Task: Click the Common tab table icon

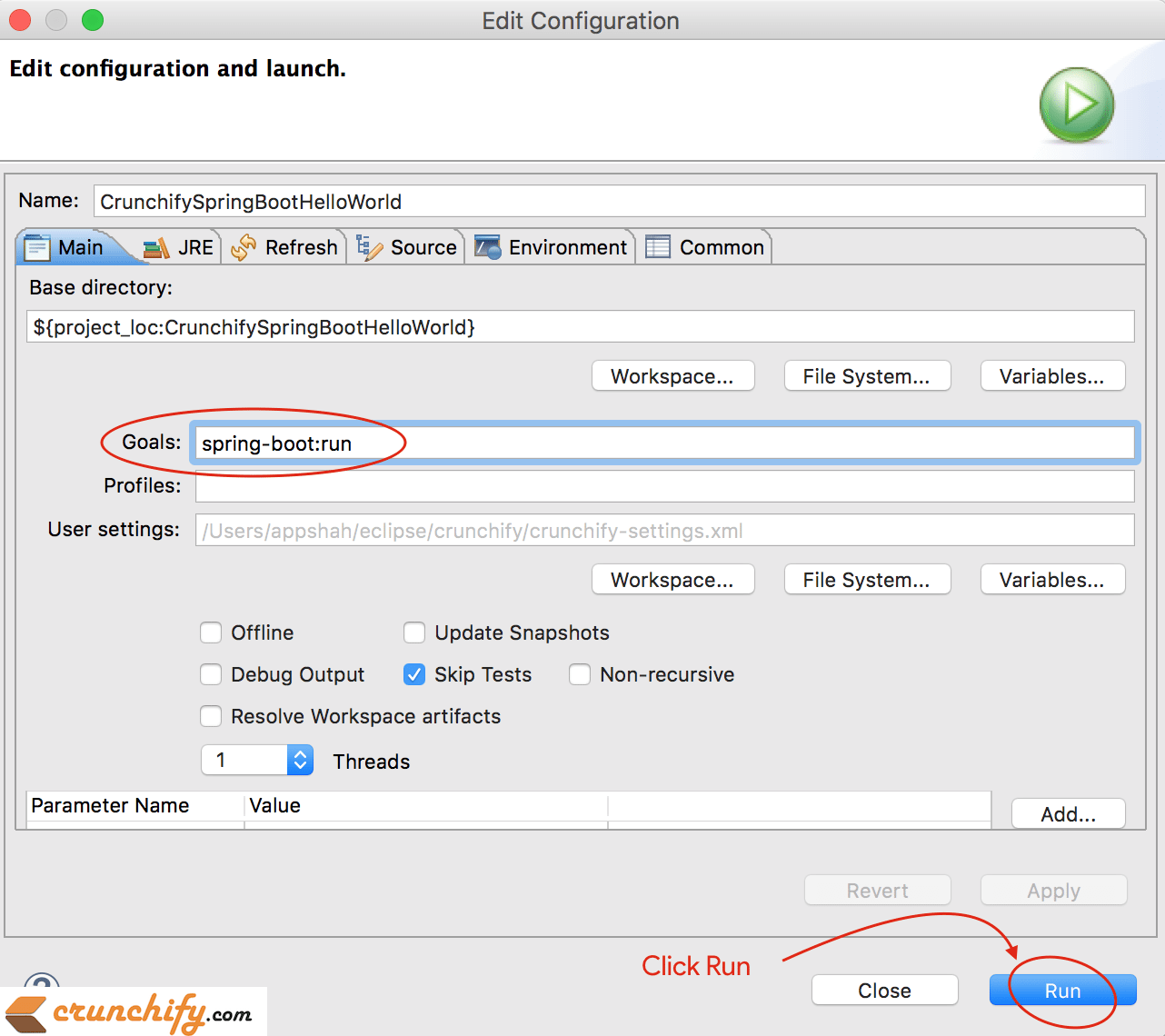Action: pos(658,247)
